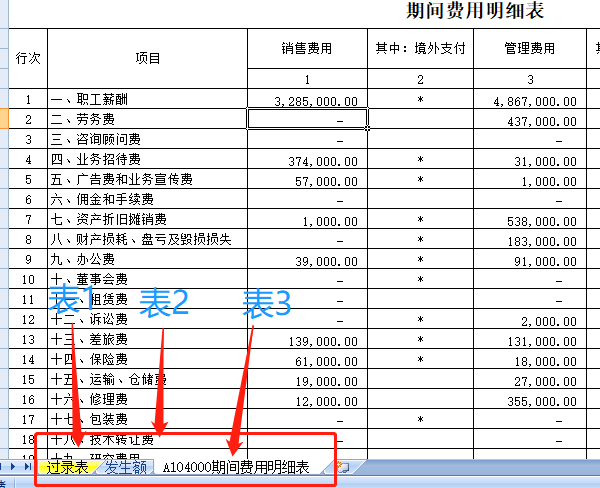Click 1,000.00 in 资产折旧摊销费 row
The width and height of the screenshot is (600, 488).
coord(307,219)
